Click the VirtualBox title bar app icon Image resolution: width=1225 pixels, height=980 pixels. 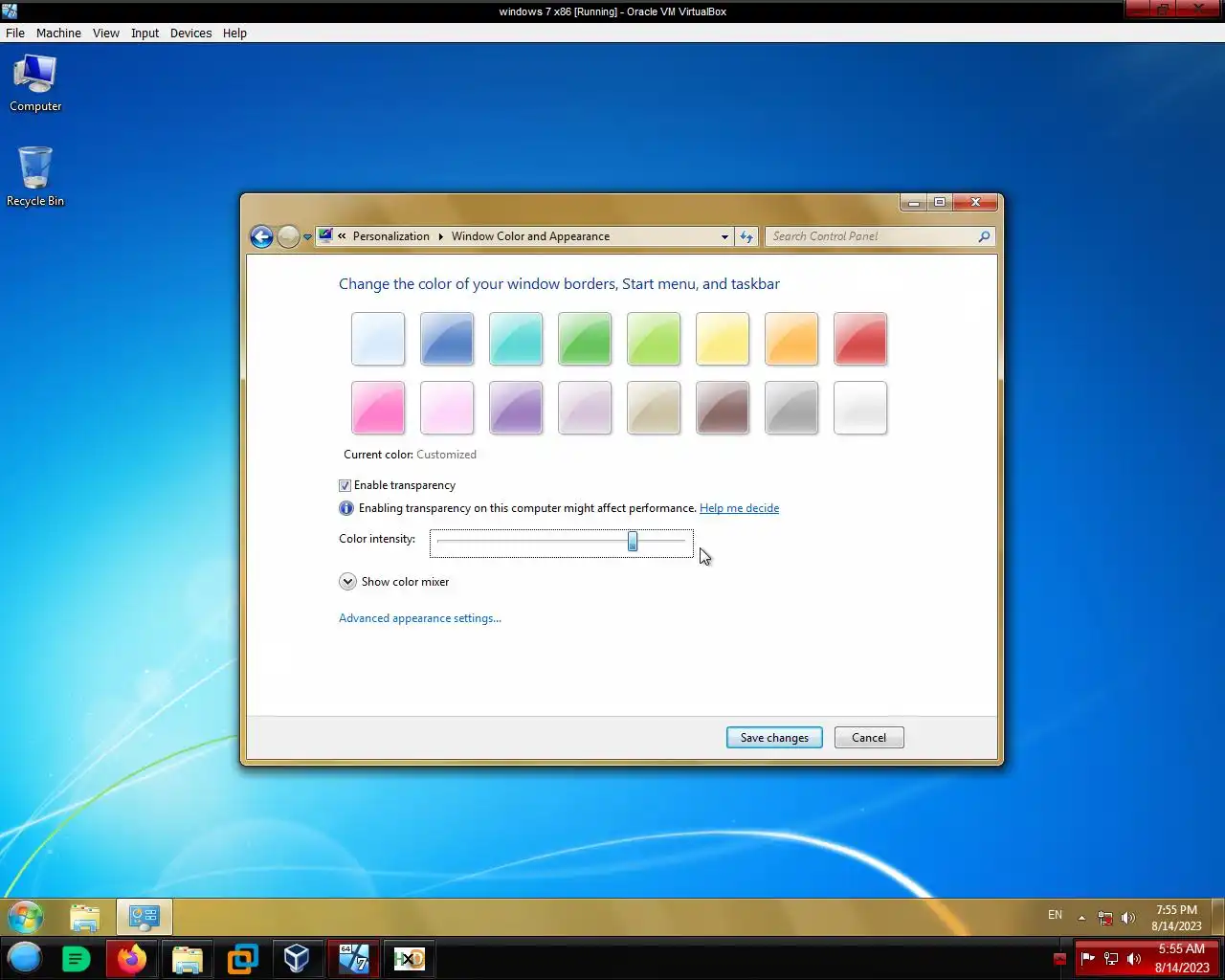click(10, 11)
